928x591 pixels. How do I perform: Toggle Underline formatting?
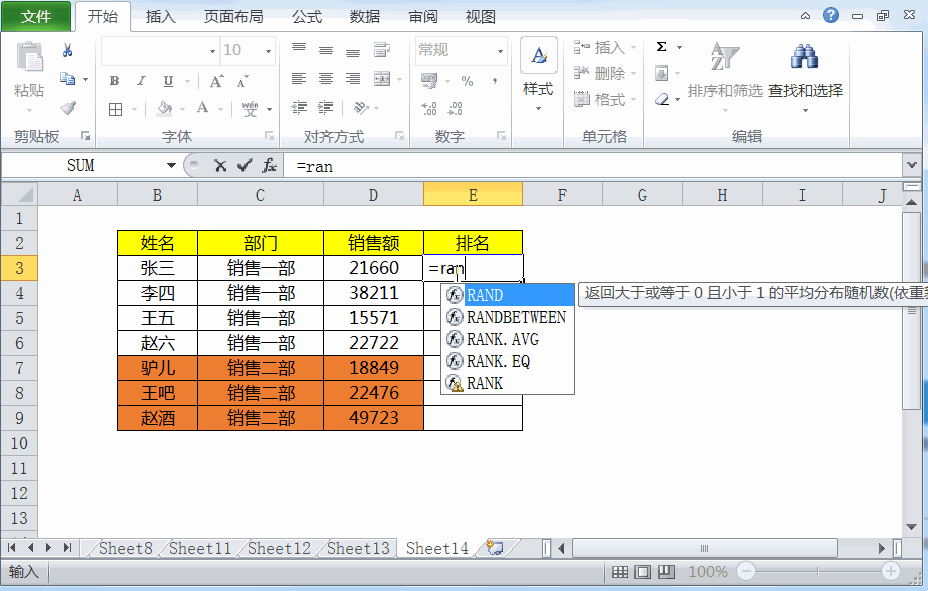click(169, 81)
